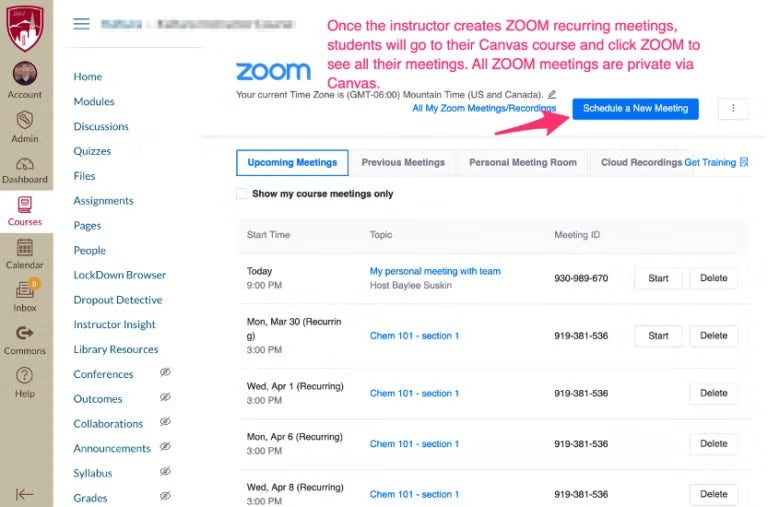Switch to Upcoming Meetings tab
The height and width of the screenshot is (507, 768).
(x=292, y=163)
